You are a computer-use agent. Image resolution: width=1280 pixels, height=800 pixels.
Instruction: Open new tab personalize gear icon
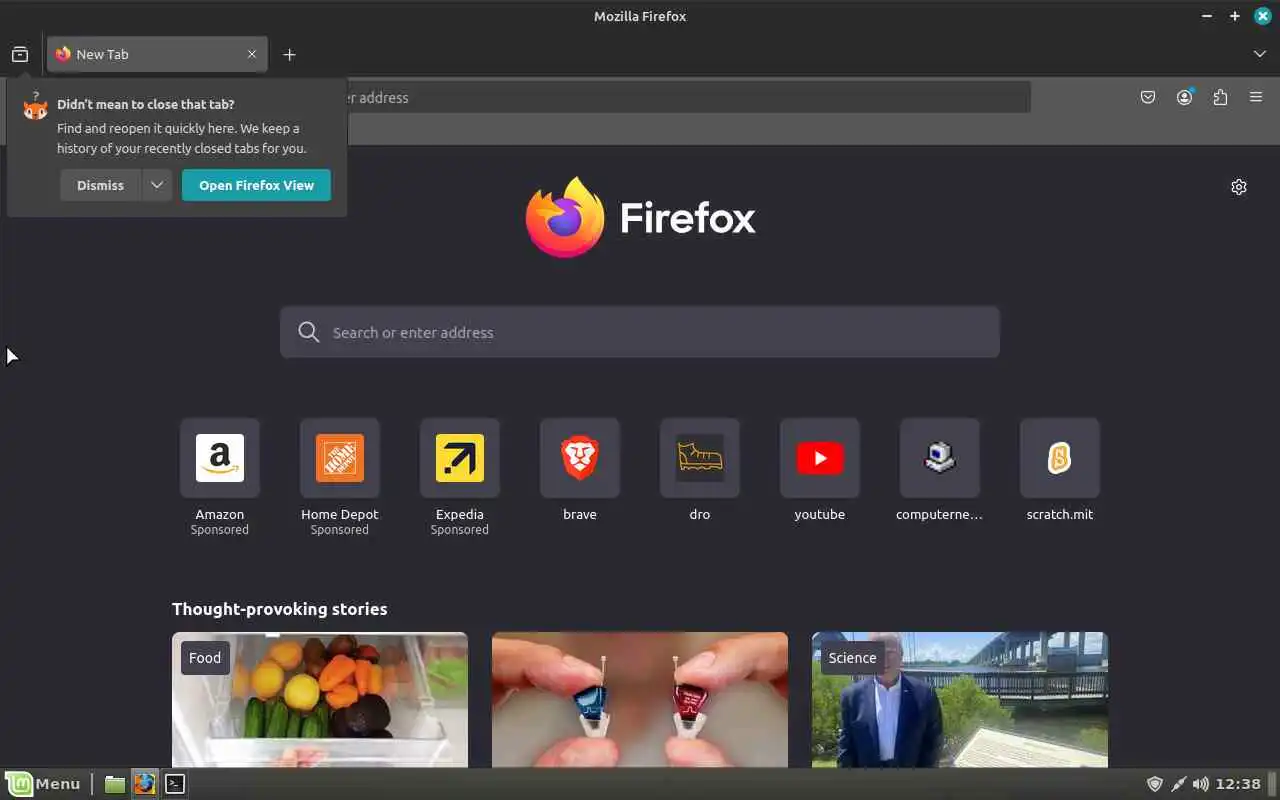point(1239,187)
